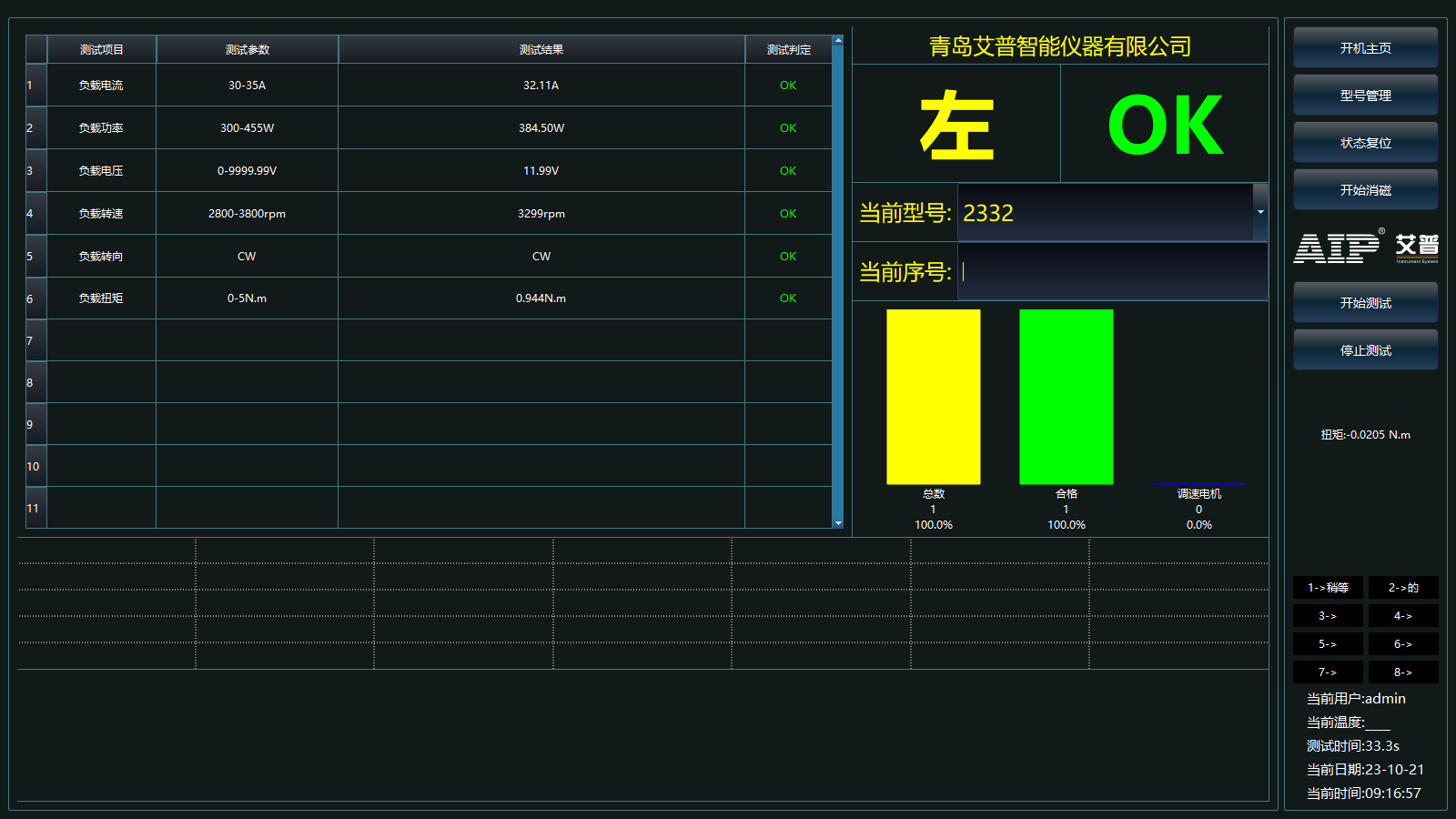Image resolution: width=1456 pixels, height=819 pixels.
Task: Select the 测试判定 column header
Action: [x=788, y=50]
